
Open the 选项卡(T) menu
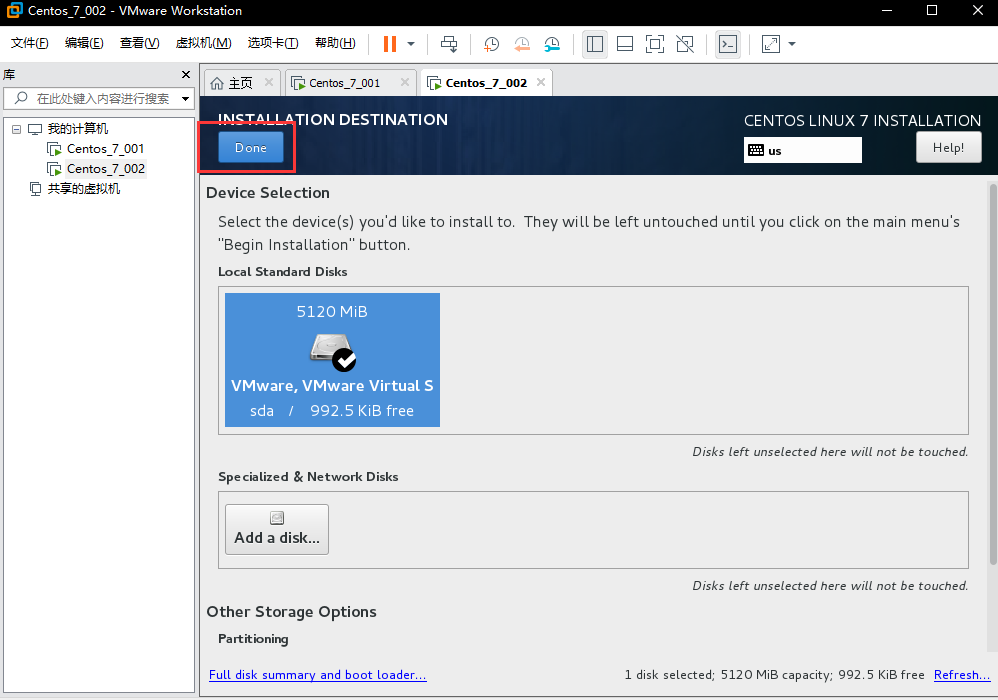pyautogui.click(x=272, y=43)
